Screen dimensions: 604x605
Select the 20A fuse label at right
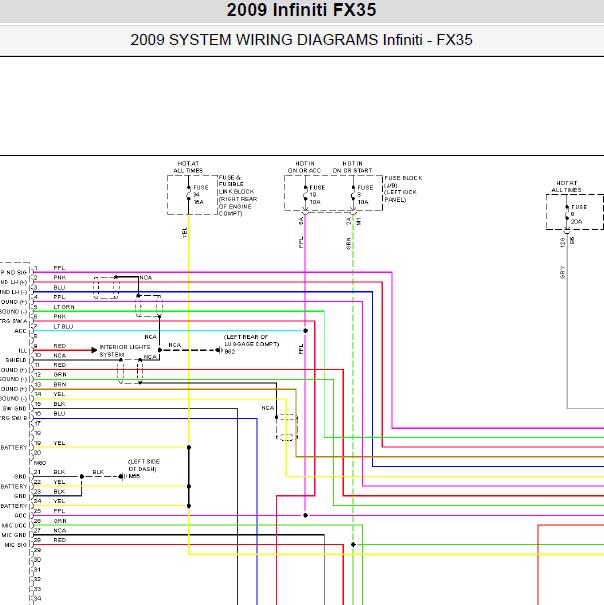[579, 214]
